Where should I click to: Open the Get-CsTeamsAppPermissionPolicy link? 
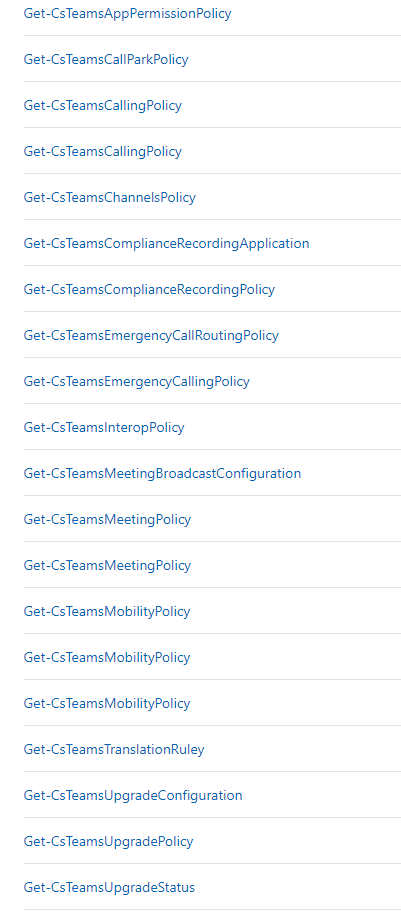coord(127,13)
